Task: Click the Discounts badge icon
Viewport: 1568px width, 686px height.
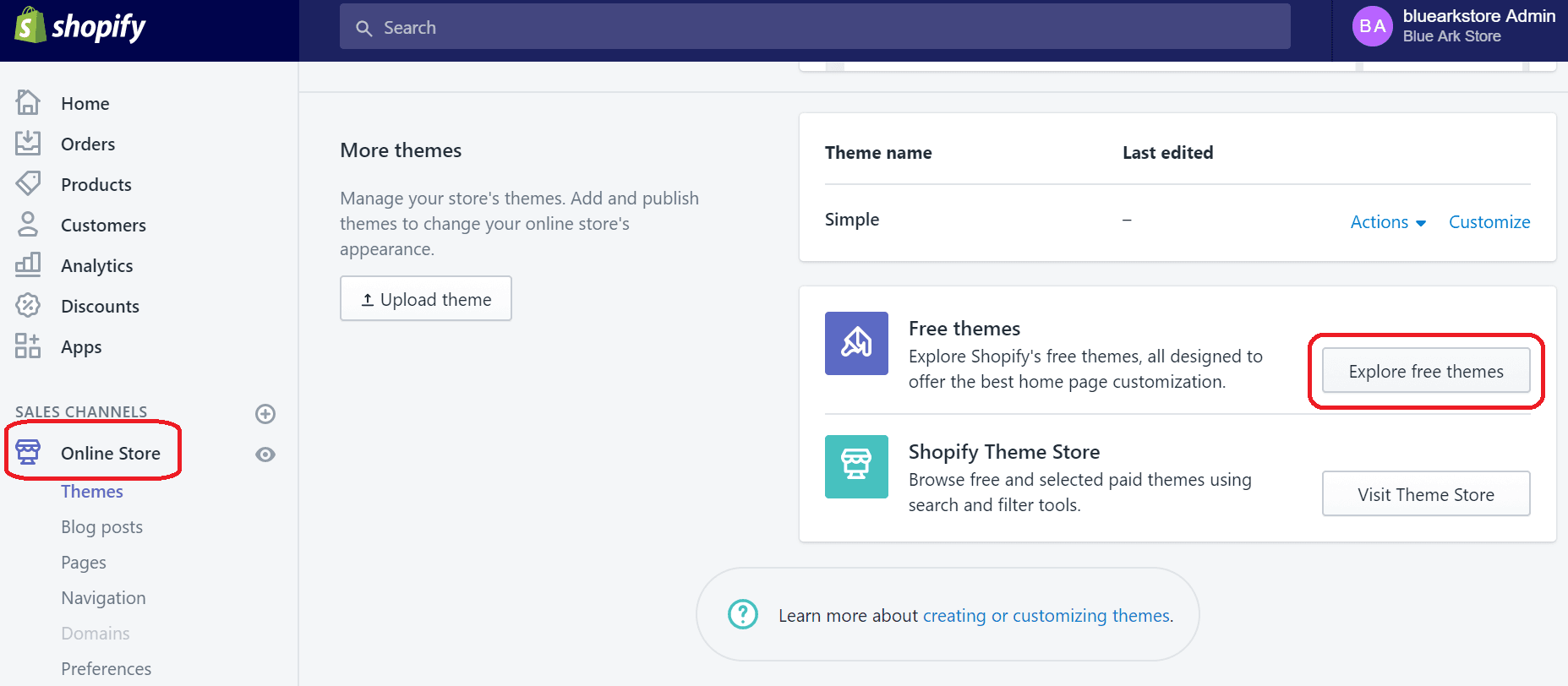Action: (x=28, y=305)
